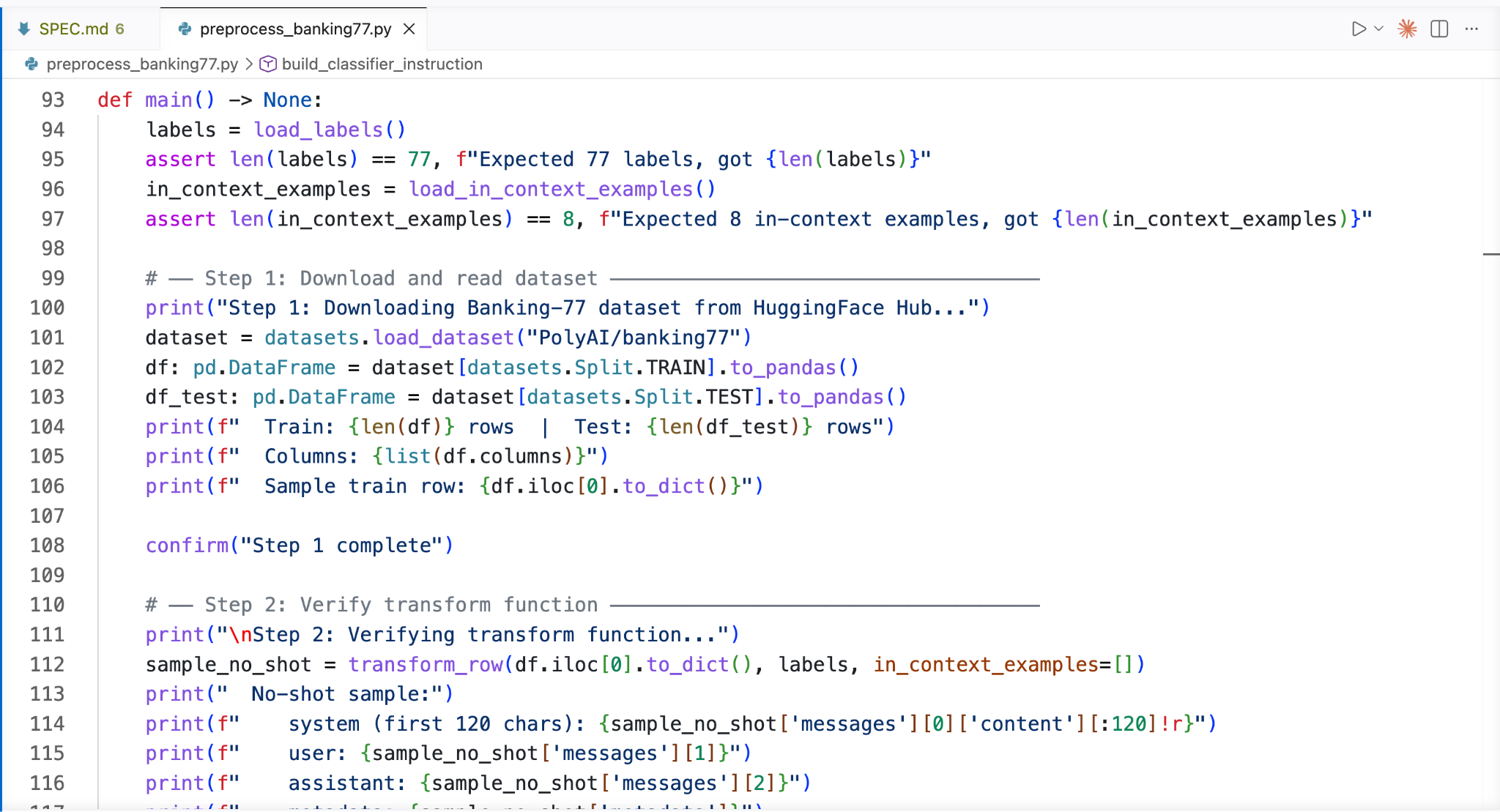Open the preprocess_banking77.py breadcrumb dropdown
Screen dimensions: 1500x812
click(142, 64)
